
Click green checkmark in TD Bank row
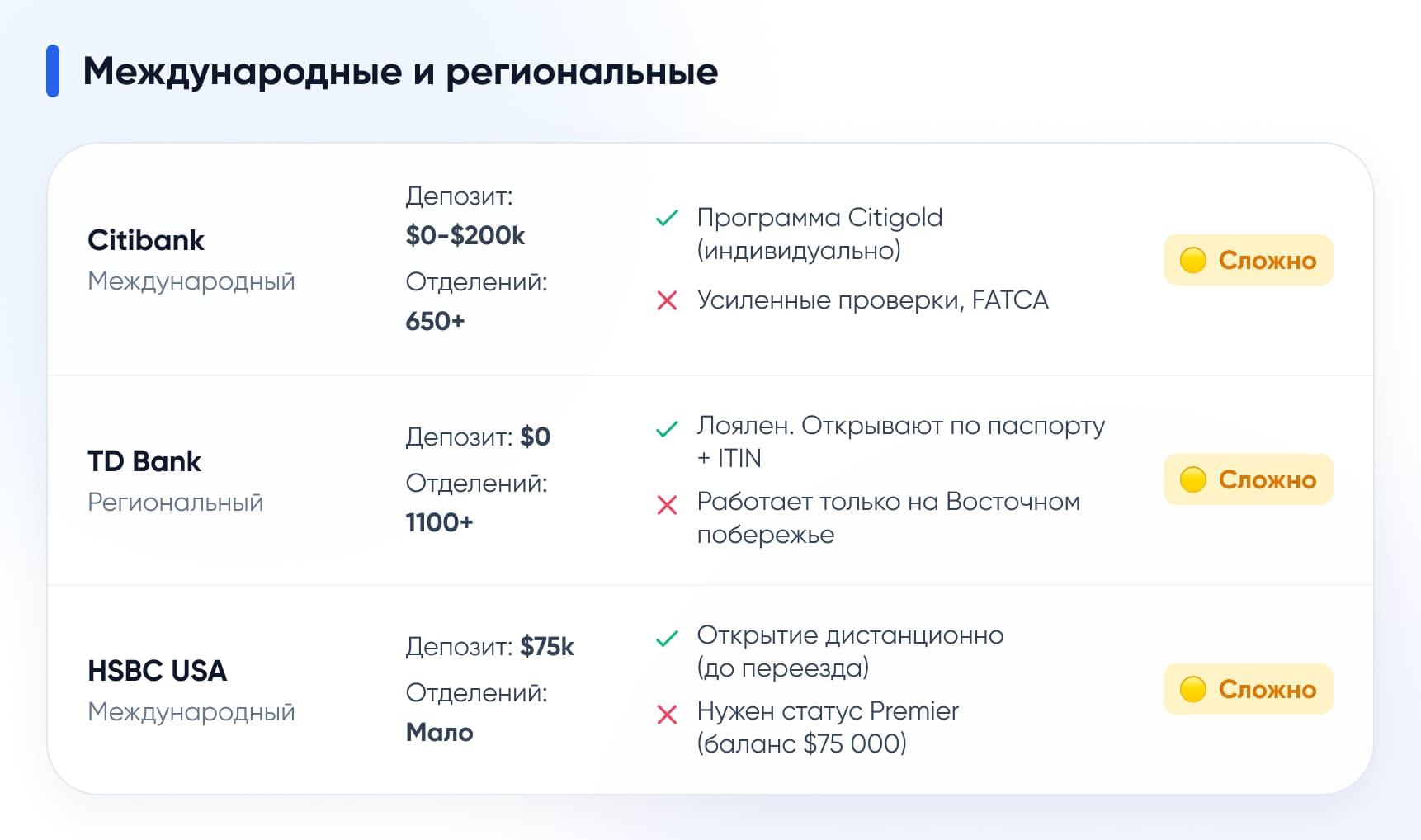[x=667, y=429]
